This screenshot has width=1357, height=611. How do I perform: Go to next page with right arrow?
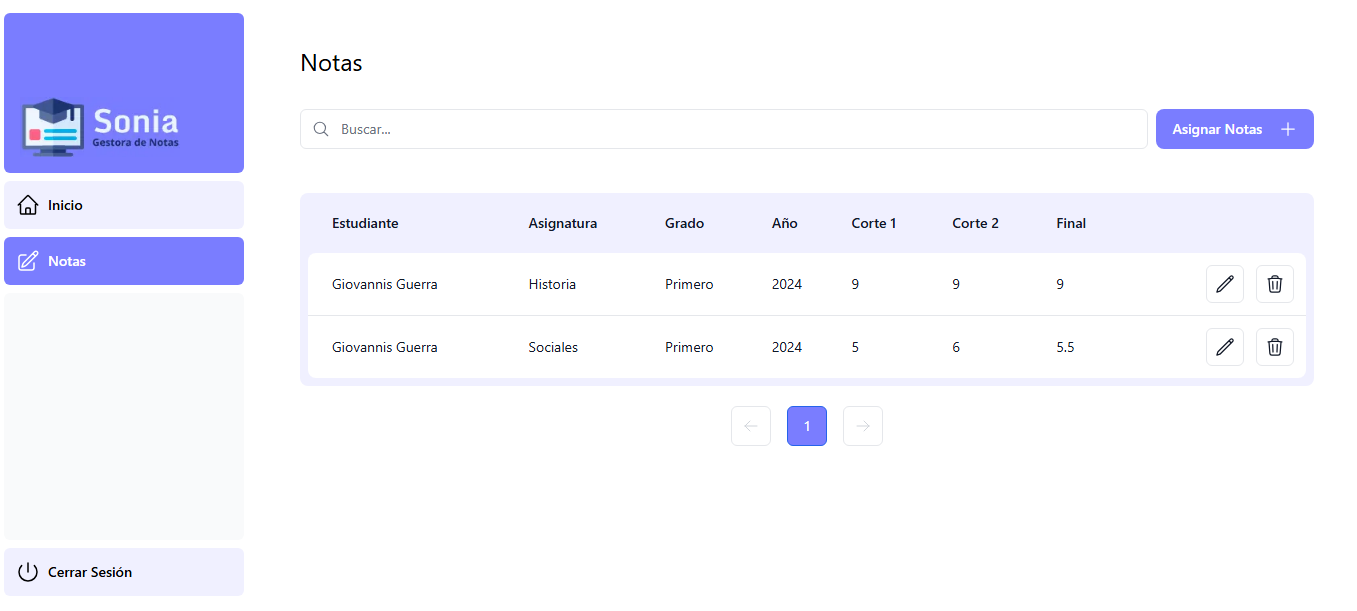click(x=863, y=426)
